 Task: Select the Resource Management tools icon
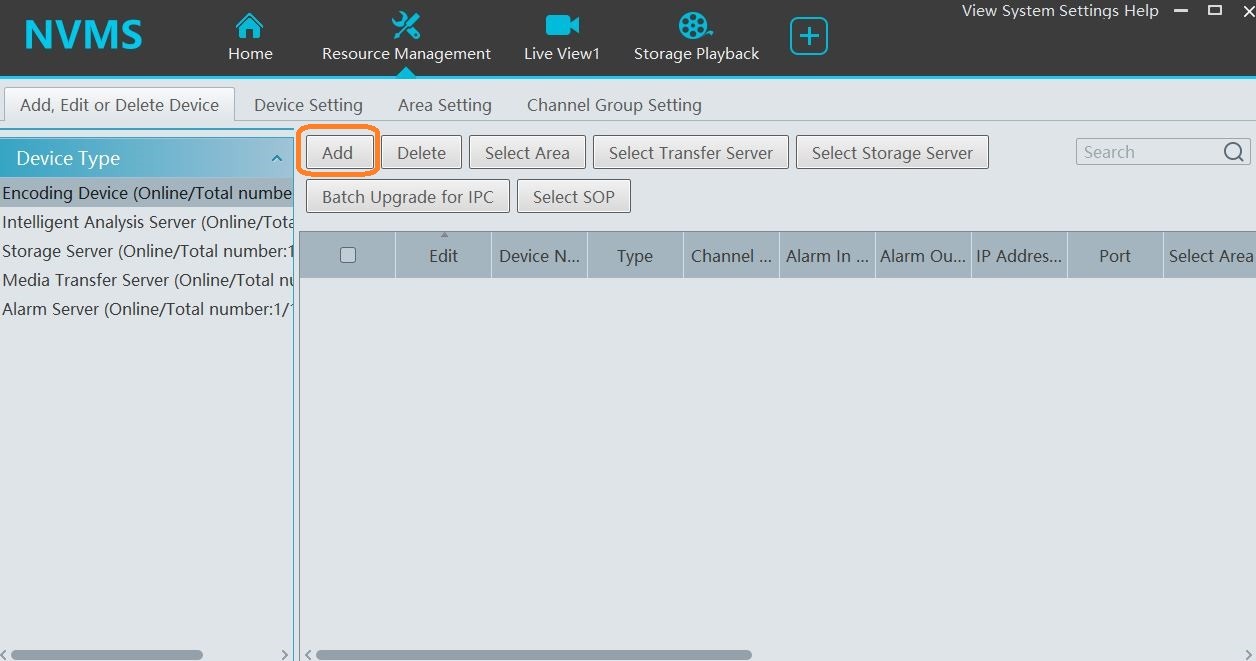point(405,24)
